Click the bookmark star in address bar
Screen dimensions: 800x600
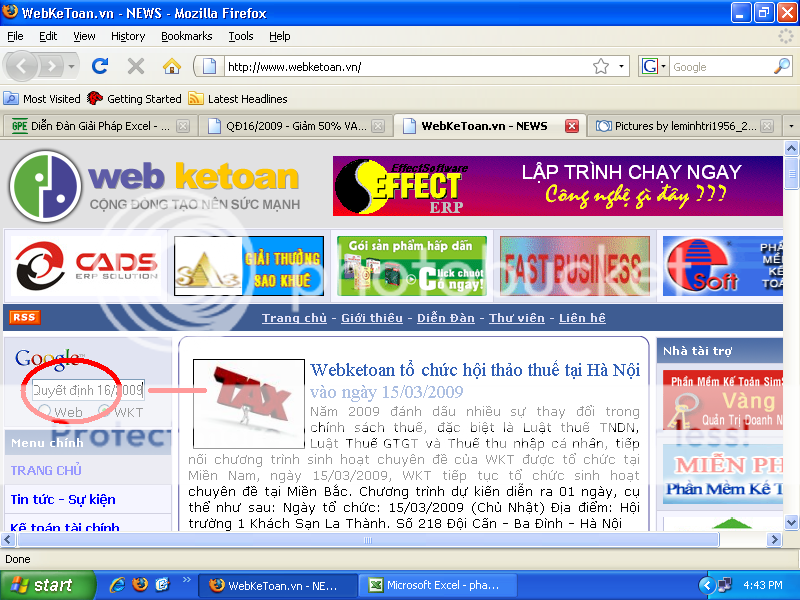pos(601,67)
